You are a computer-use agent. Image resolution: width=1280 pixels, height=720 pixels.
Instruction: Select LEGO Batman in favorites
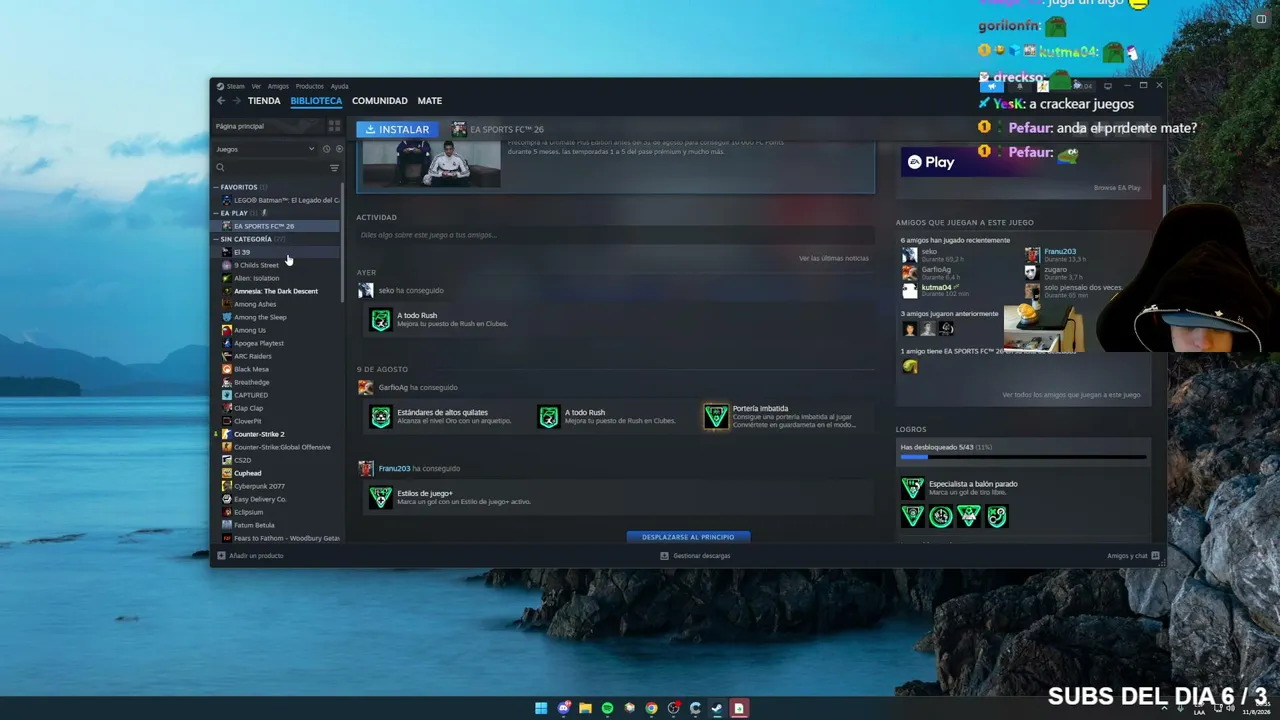pos(279,200)
